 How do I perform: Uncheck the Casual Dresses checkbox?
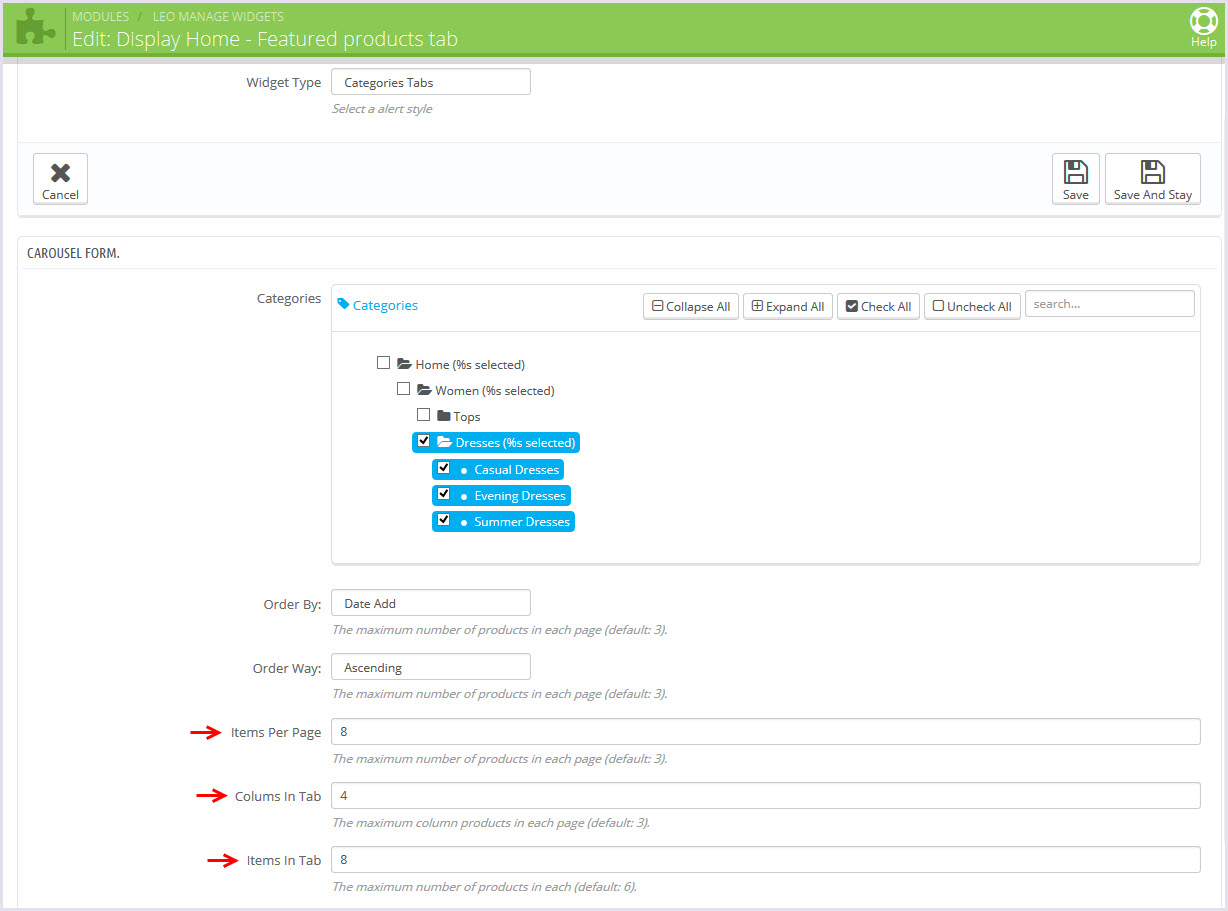tap(443, 468)
